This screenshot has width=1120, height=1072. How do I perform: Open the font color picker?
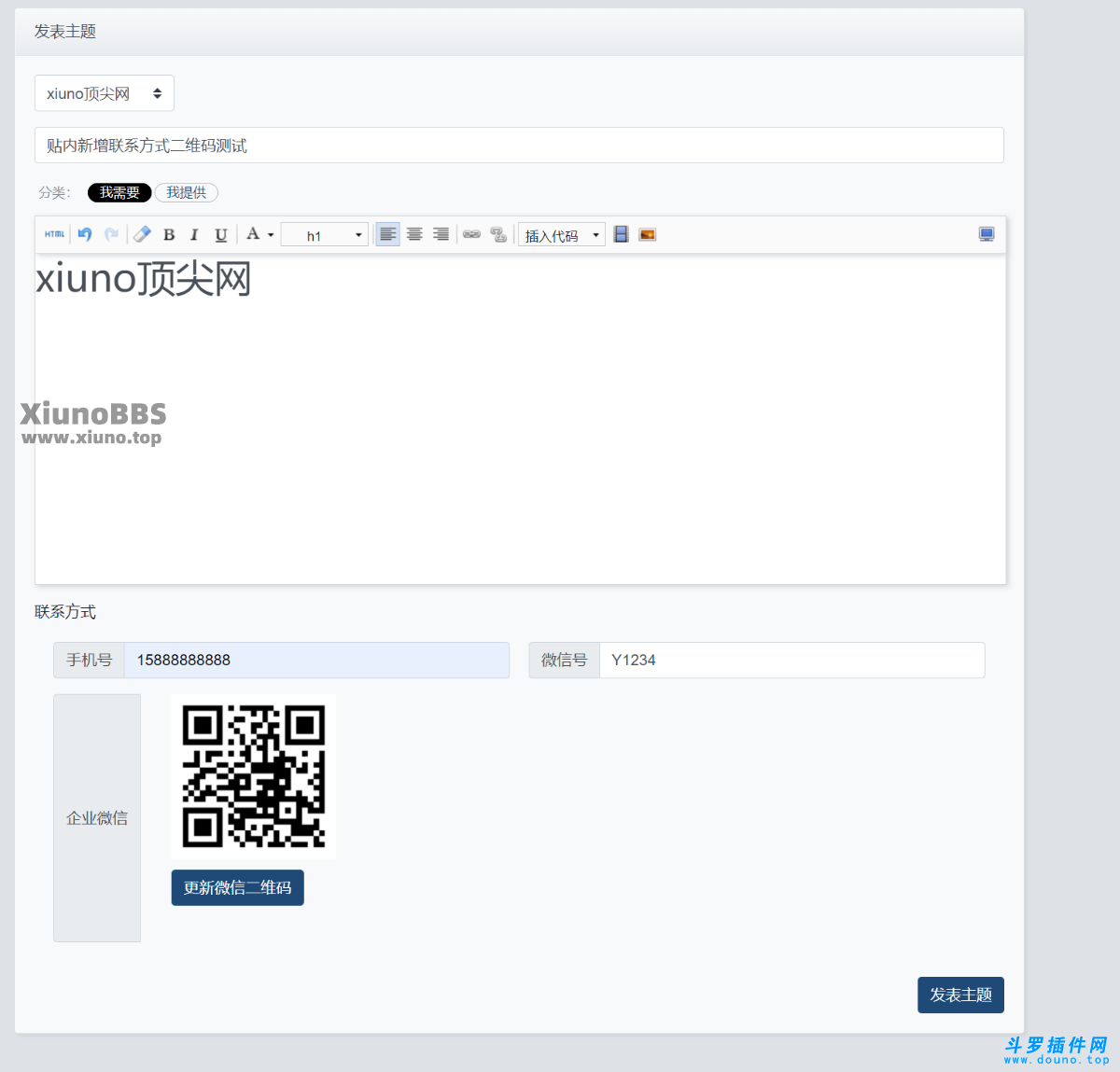click(259, 234)
